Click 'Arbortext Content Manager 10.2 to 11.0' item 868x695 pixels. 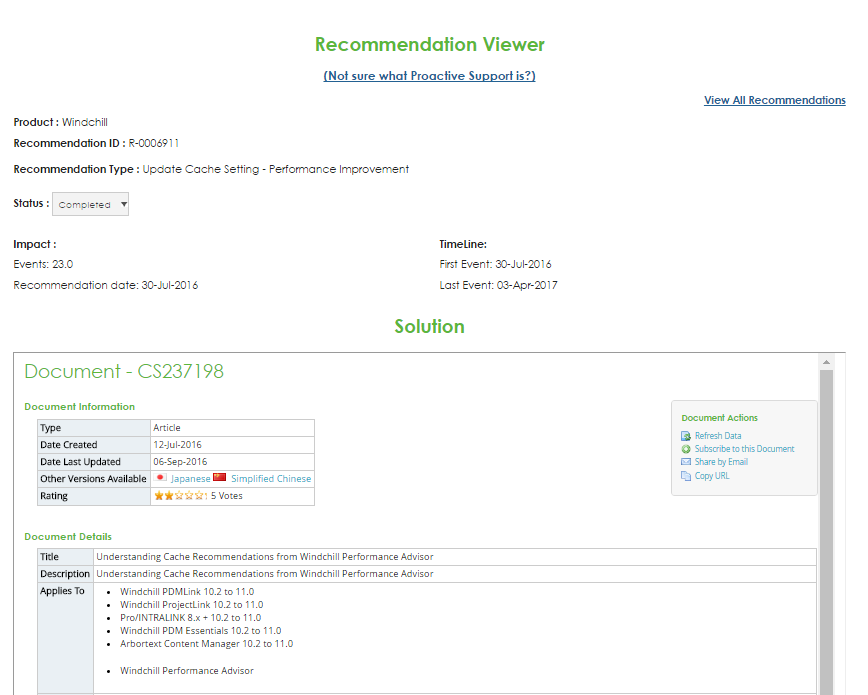tap(206, 643)
